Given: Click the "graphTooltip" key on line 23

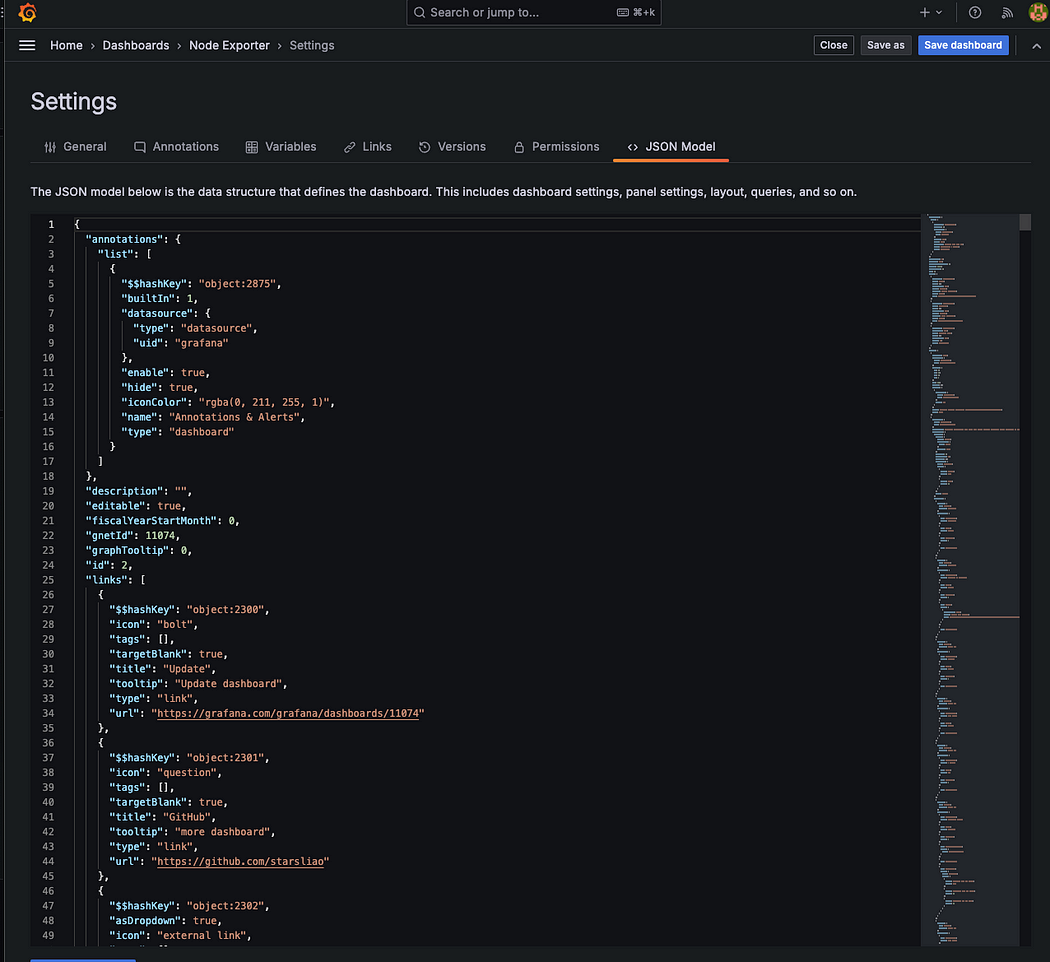Looking at the screenshot, I should (x=127, y=550).
